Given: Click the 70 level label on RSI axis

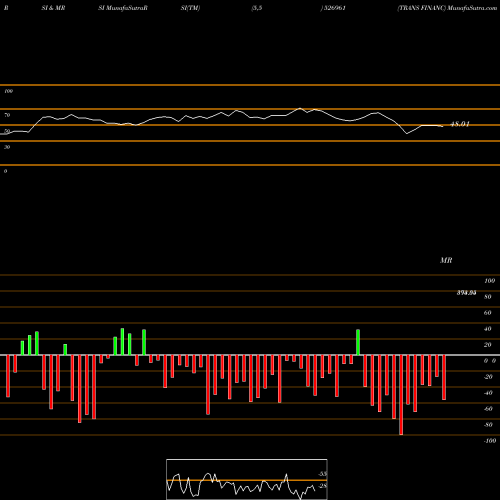Looking at the screenshot, I should coord(7,115).
